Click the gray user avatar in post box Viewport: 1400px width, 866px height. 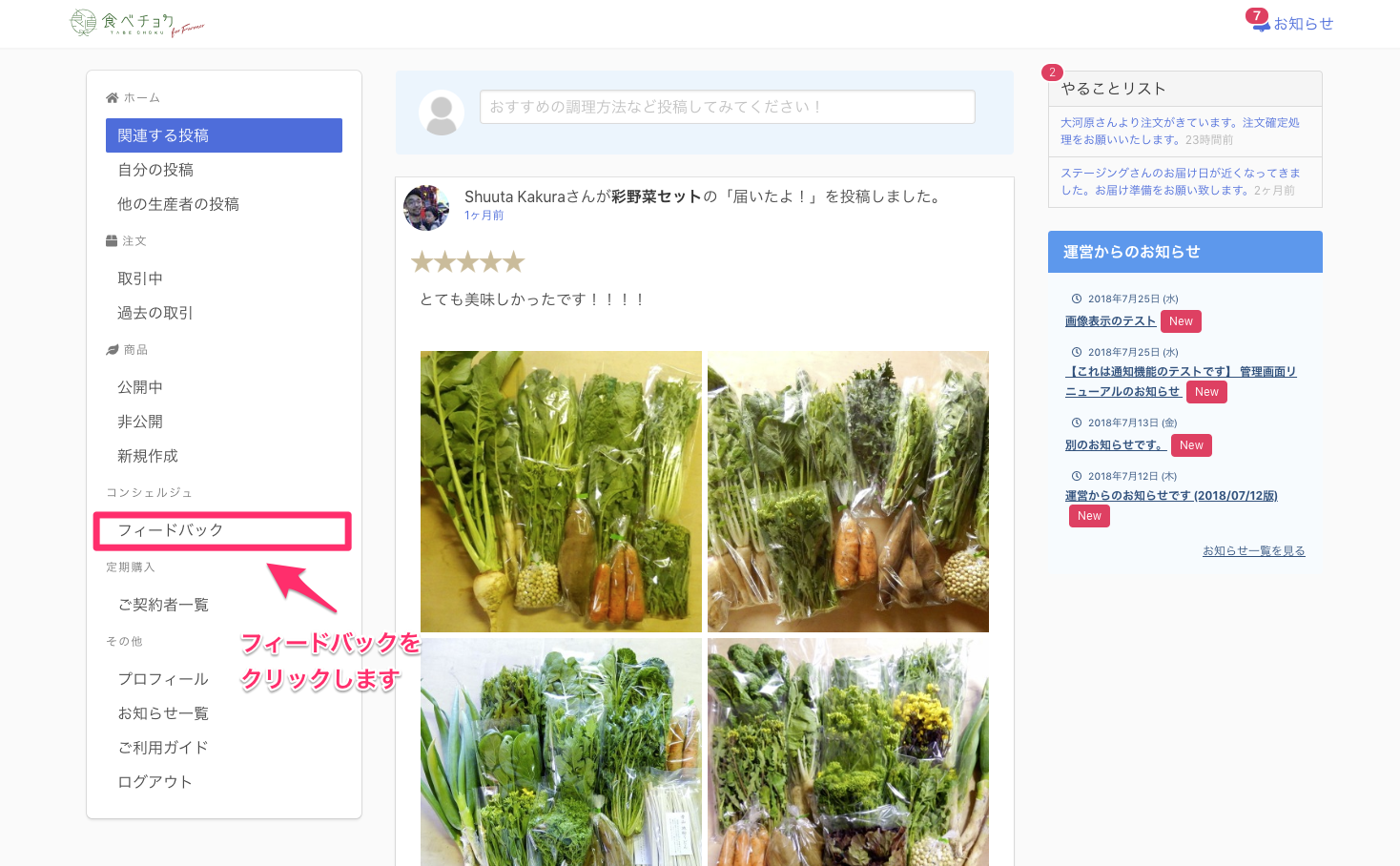442,113
